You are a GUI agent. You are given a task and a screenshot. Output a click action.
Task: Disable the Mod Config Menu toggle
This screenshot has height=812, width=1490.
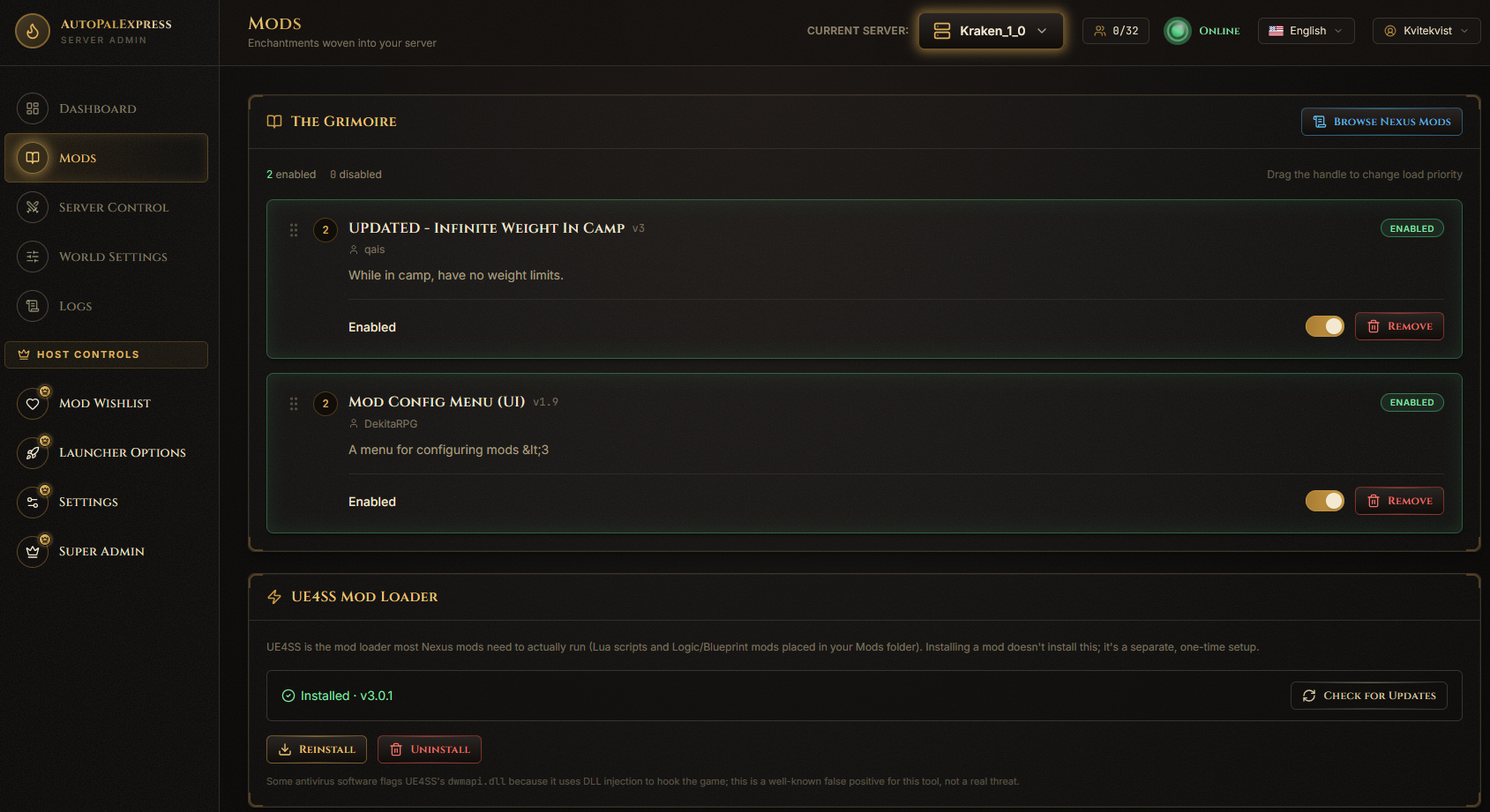click(1324, 501)
